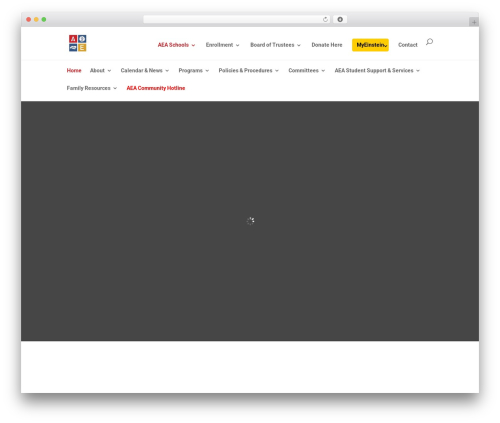Follow the AEA Community Hotline link
The width and height of the screenshot is (500, 423).
(x=156, y=88)
